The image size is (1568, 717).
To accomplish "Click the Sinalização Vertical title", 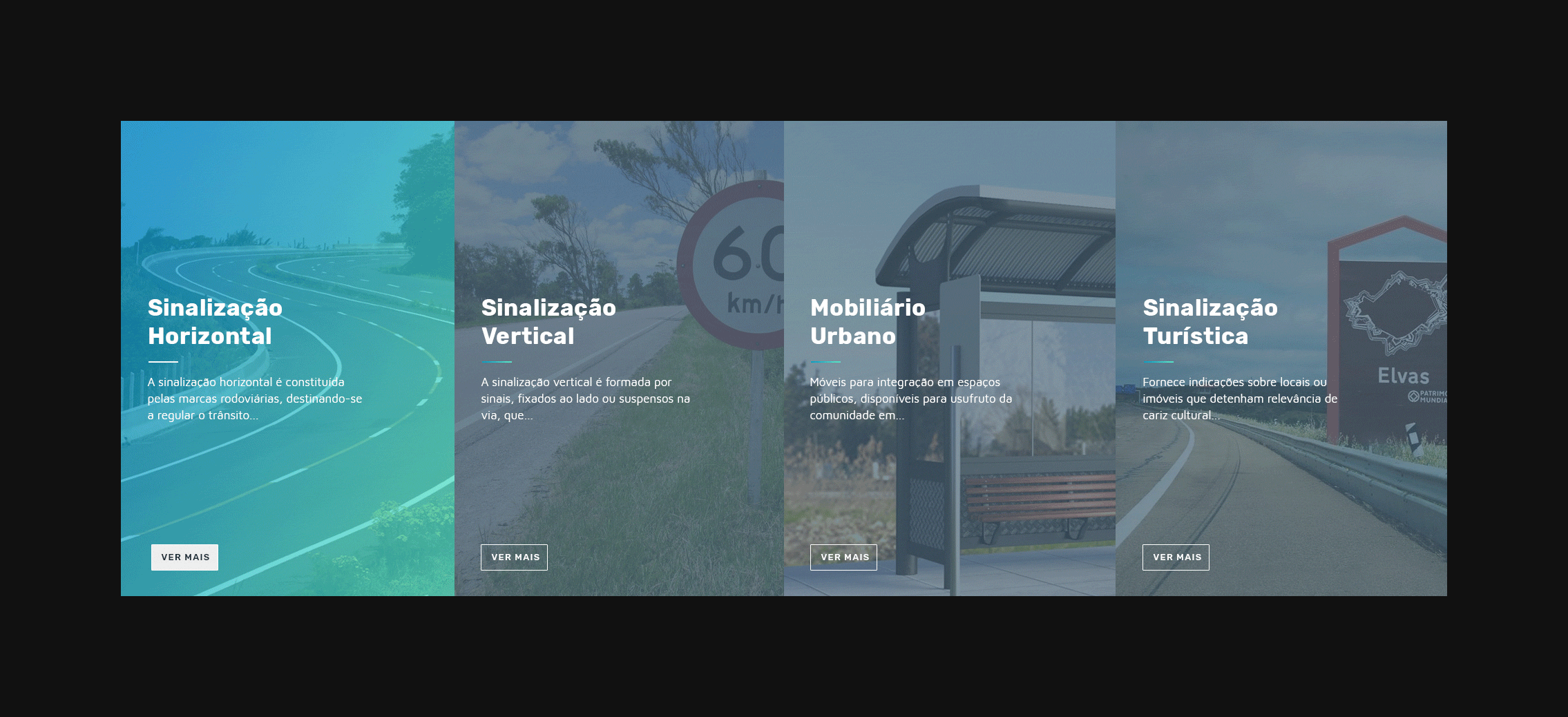I will 548,322.
